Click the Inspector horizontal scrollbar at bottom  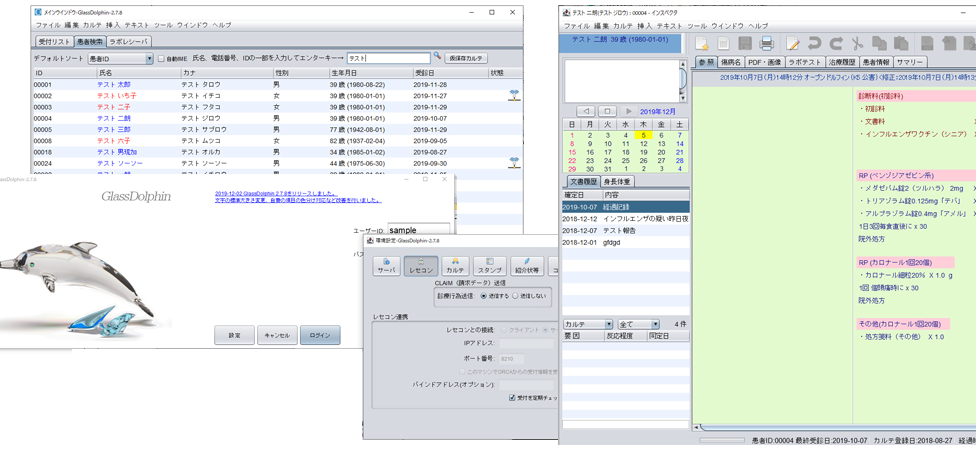click(x=834, y=428)
